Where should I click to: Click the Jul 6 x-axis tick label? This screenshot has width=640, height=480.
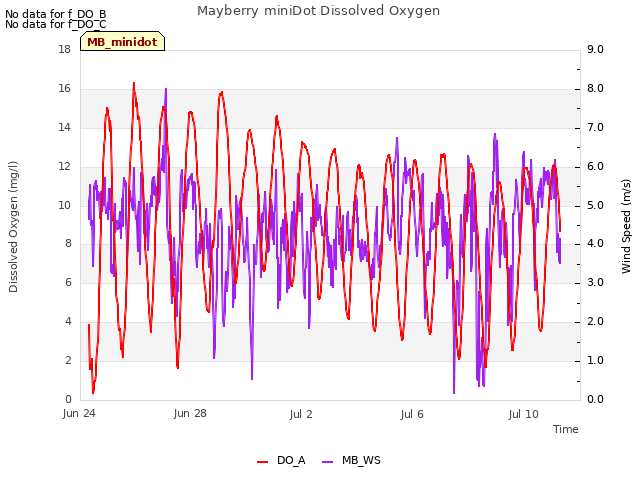(412, 414)
